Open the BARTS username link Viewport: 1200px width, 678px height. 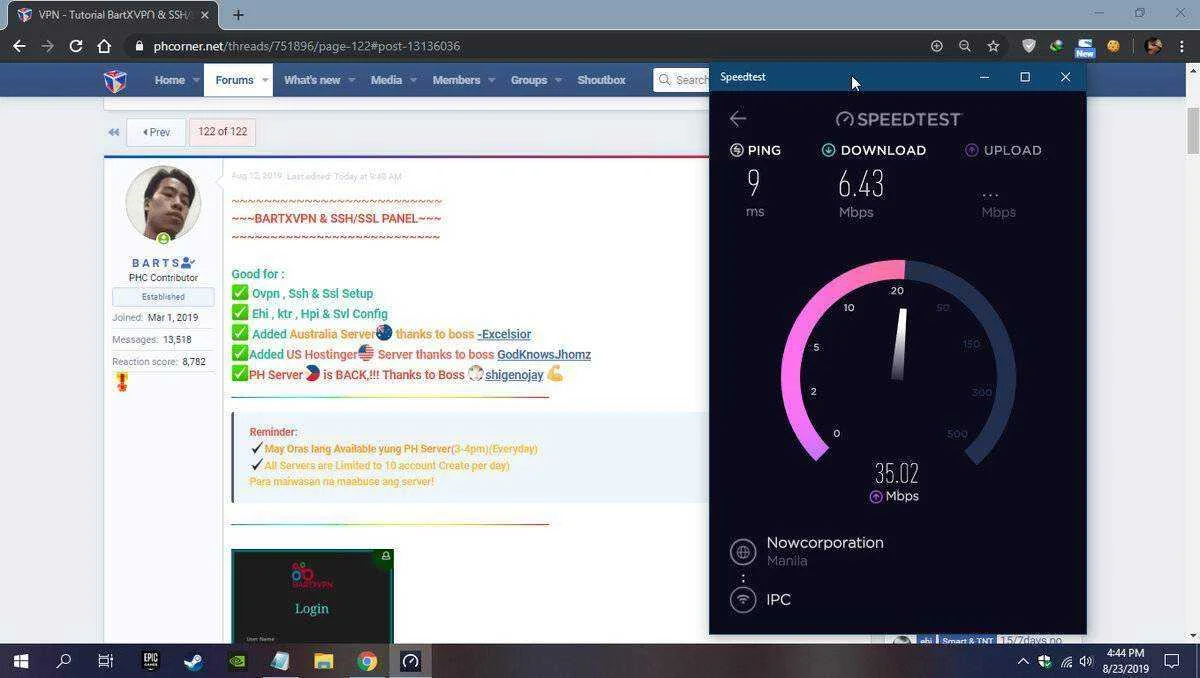(x=156, y=263)
